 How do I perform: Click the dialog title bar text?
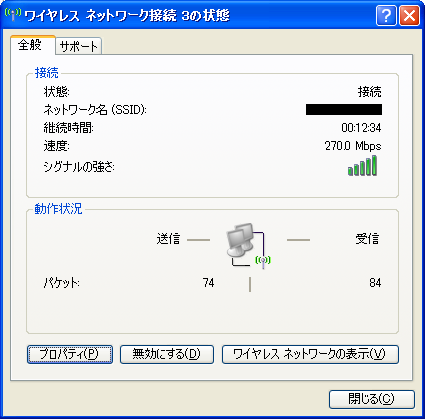point(127,16)
